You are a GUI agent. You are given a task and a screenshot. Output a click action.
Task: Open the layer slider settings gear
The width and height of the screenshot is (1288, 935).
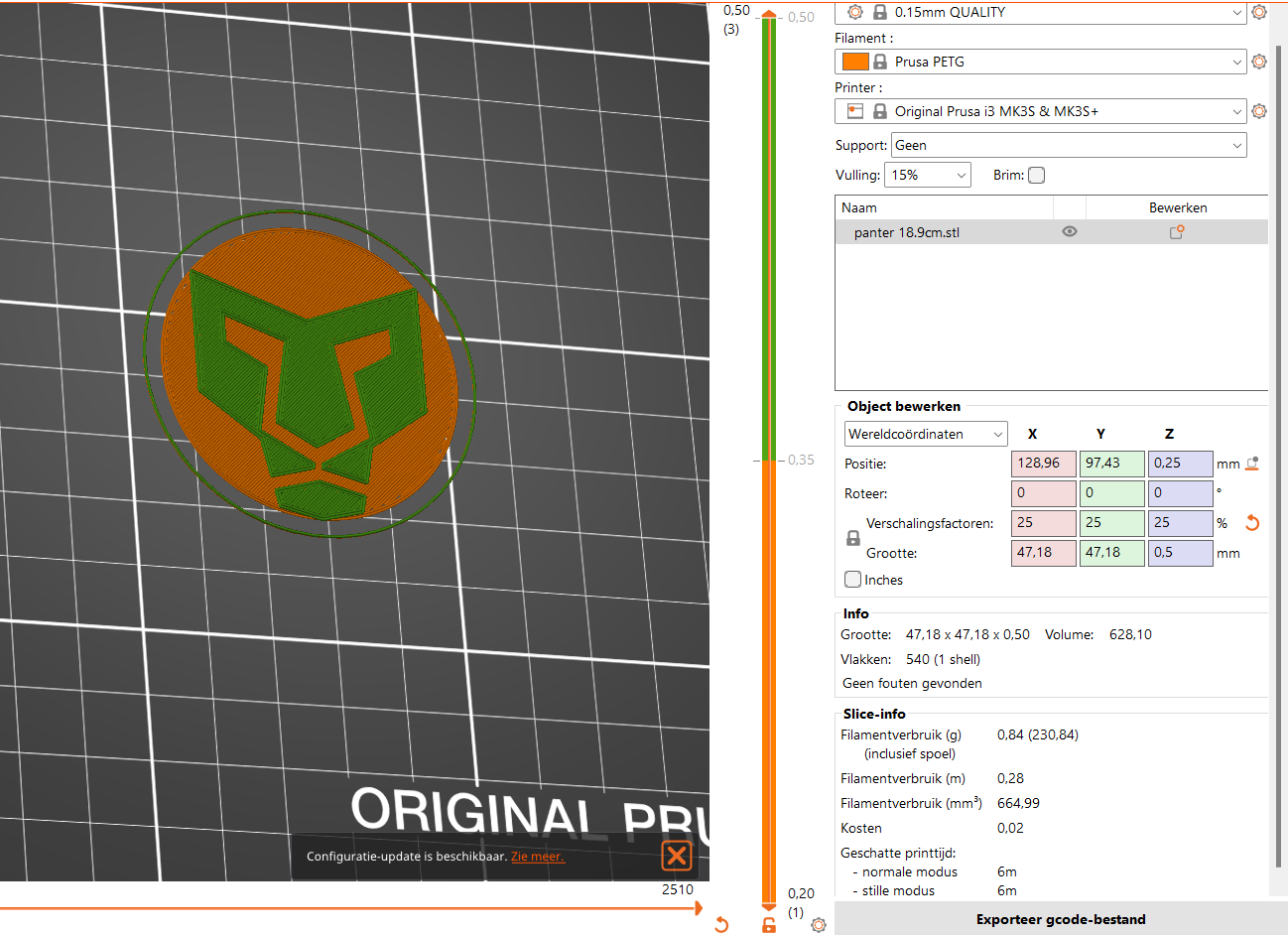coord(818,924)
